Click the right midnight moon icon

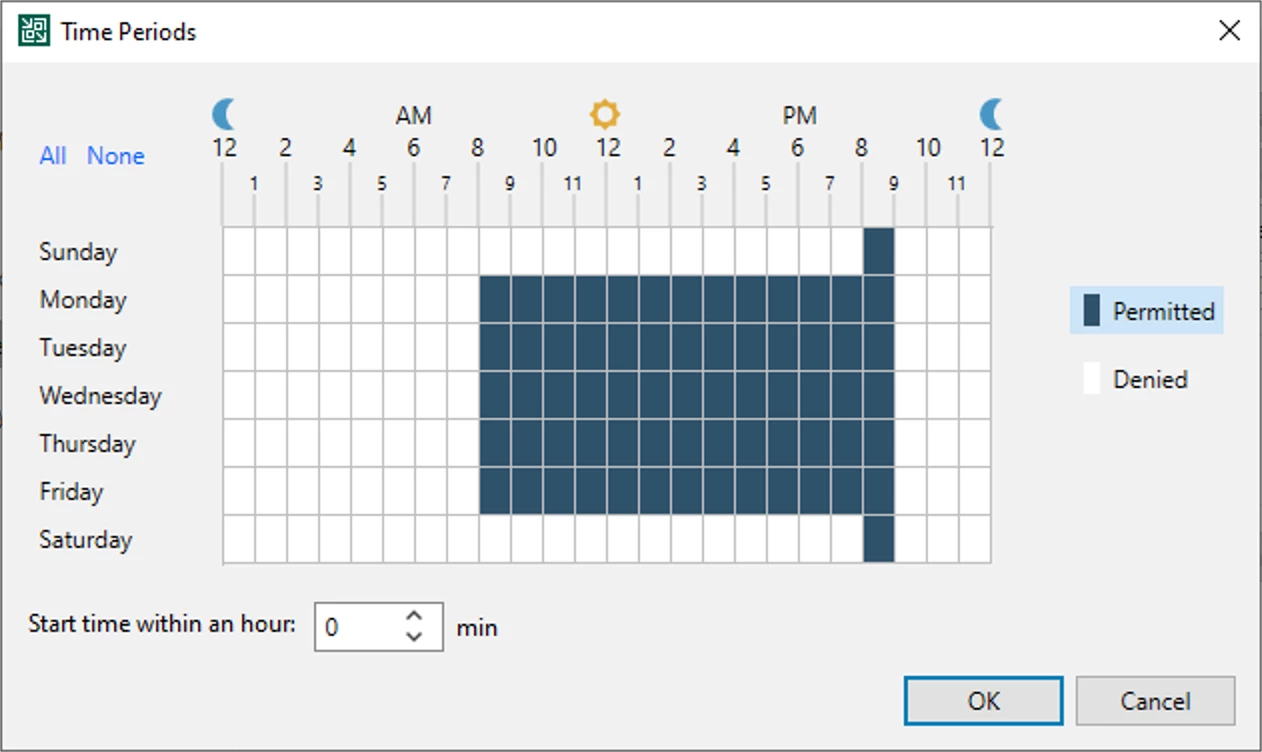(991, 114)
